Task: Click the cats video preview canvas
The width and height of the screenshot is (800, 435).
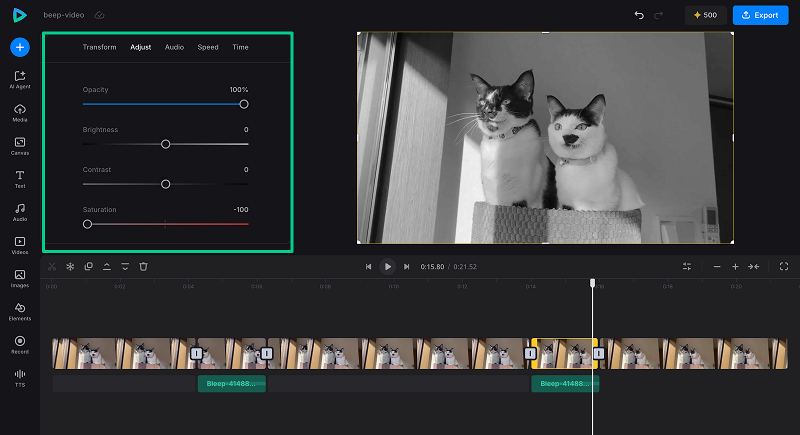Action: 545,138
